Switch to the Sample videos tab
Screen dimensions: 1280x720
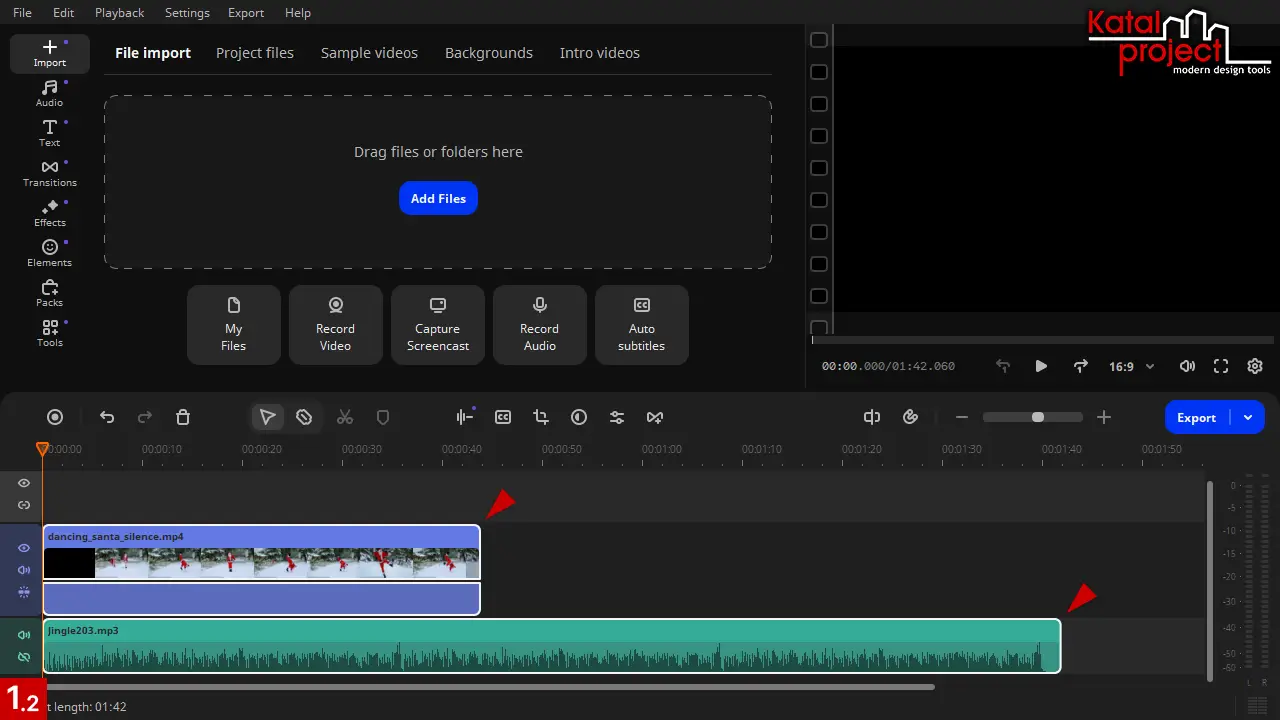pyautogui.click(x=369, y=53)
